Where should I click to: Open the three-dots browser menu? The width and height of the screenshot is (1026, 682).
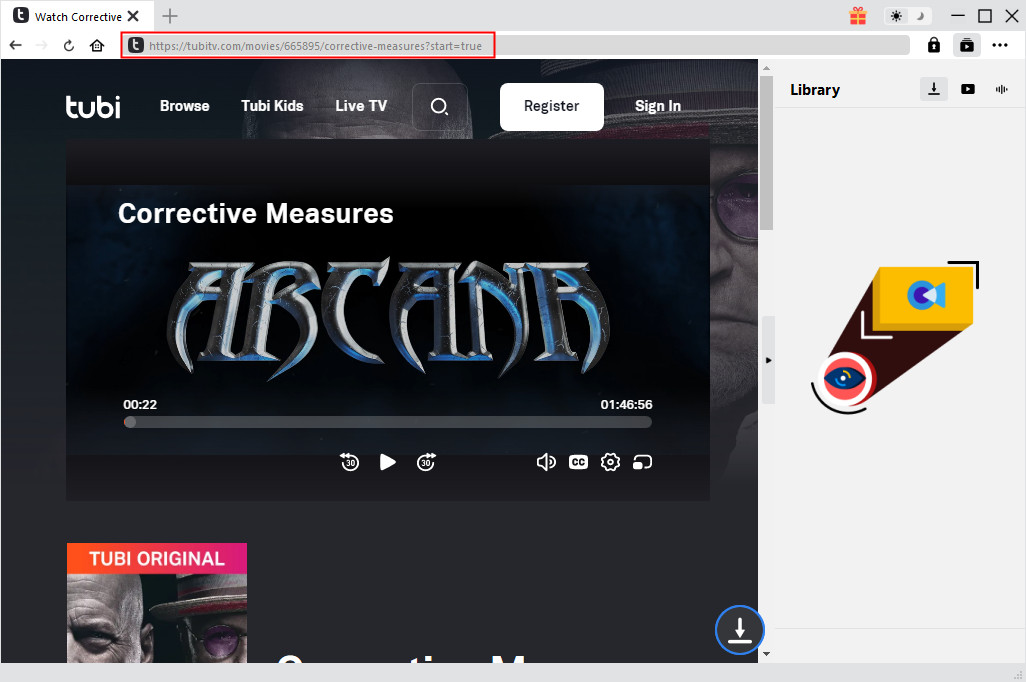(1000, 45)
